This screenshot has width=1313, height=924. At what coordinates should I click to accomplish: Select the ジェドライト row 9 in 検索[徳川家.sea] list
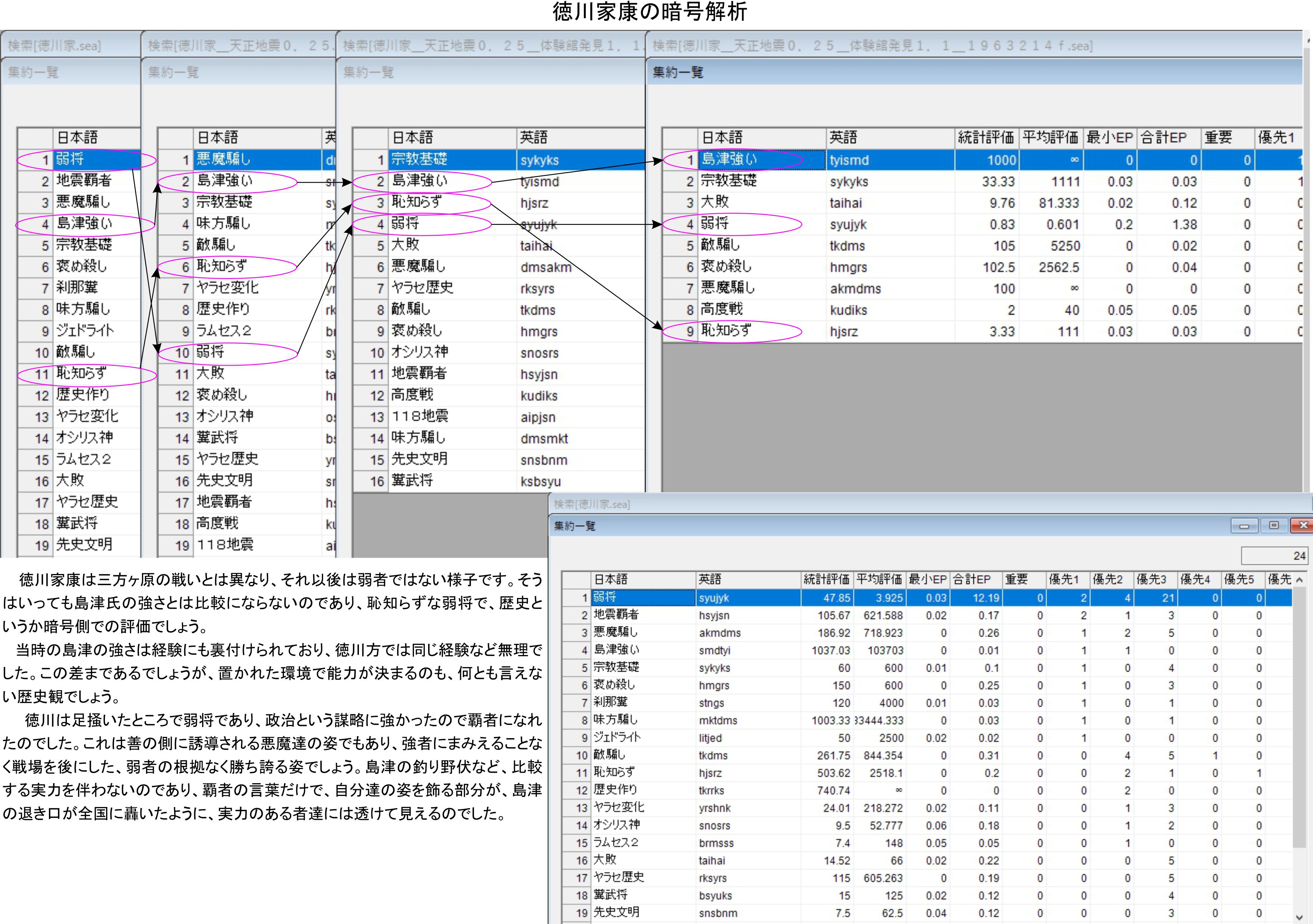(x=80, y=331)
